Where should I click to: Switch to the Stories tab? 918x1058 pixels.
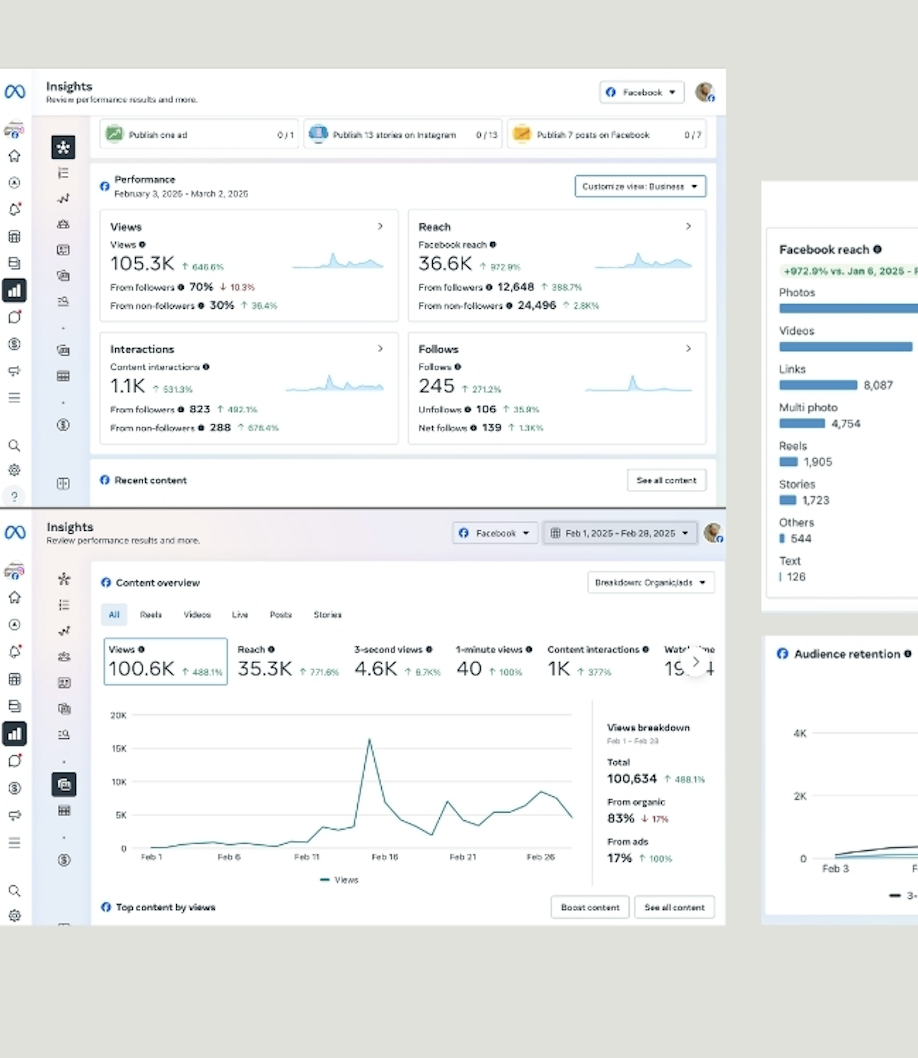point(327,615)
